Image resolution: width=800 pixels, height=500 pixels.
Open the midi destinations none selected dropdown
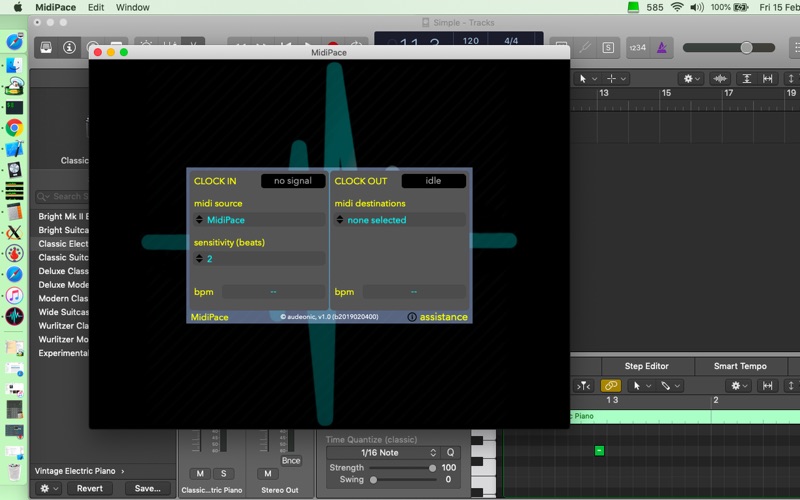(x=399, y=220)
